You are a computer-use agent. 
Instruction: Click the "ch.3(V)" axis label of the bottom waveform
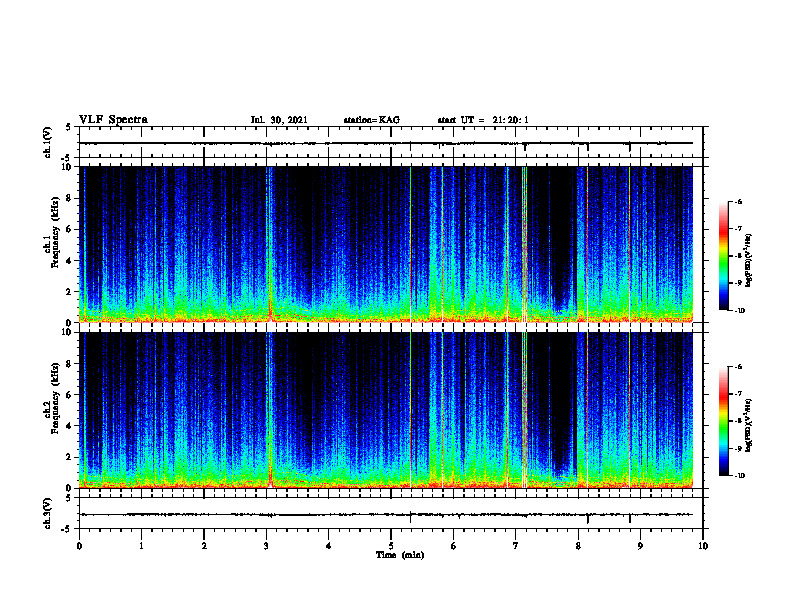point(47,513)
